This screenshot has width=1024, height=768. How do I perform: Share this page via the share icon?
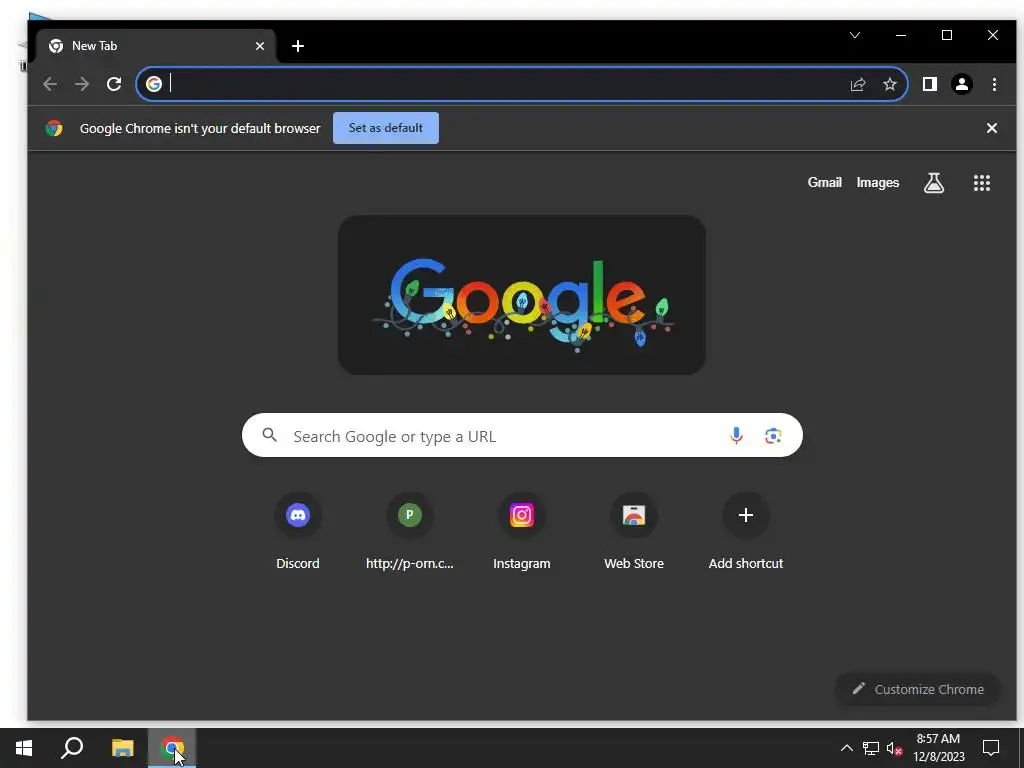857,84
